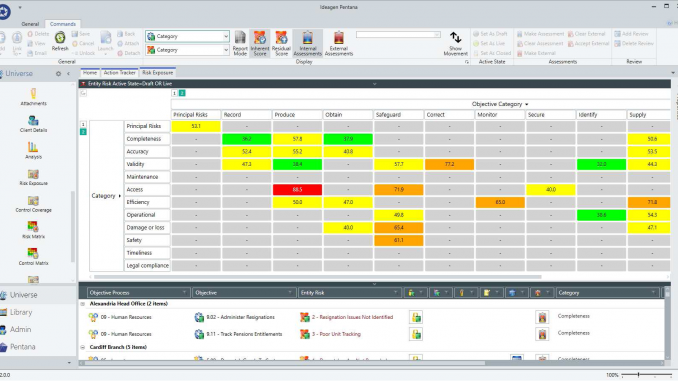This screenshot has width=678, height=381.
Task: Collapse the Cardiff Branch group
Action: 83,347
